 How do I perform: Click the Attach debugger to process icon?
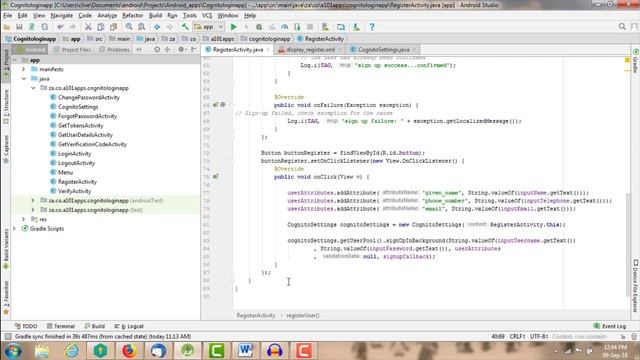[297, 27]
